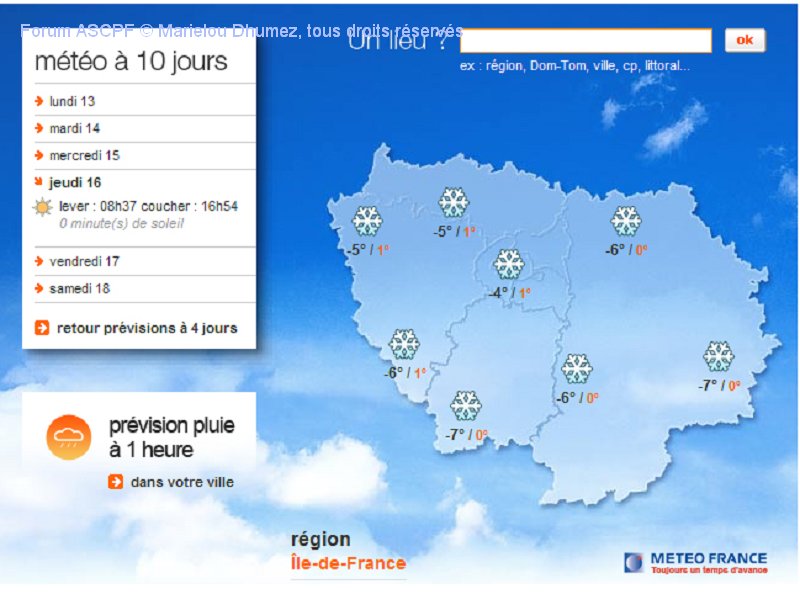Go back to 4-day forecasts link
The image size is (800, 594).
tap(147, 328)
